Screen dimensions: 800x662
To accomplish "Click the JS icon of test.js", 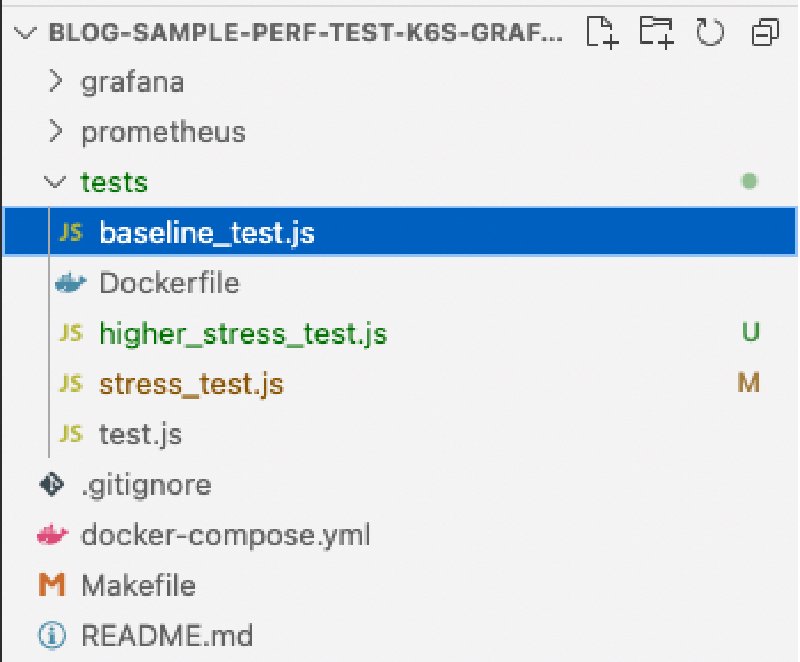I will pyautogui.click(x=70, y=434).
